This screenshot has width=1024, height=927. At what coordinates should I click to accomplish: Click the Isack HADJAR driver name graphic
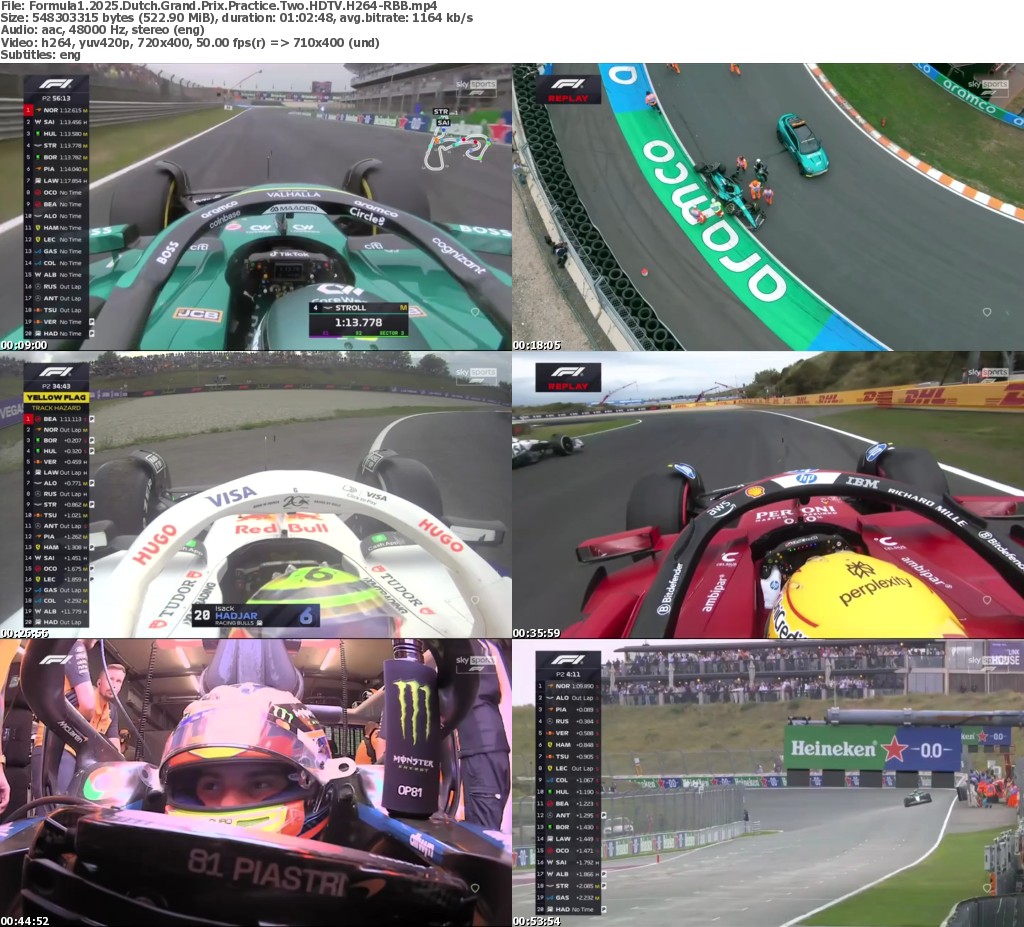(256, 615)
